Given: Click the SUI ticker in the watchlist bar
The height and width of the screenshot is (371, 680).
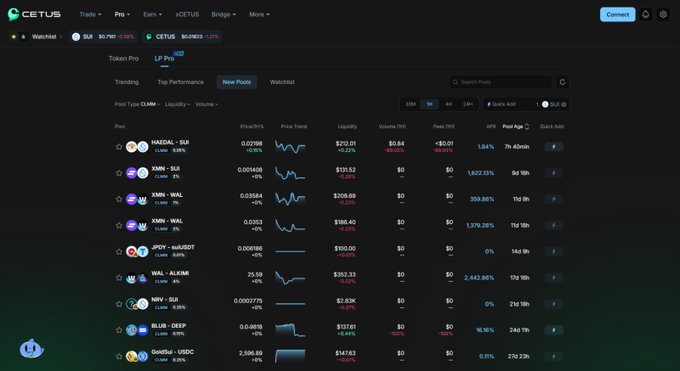Looking at the screenshot, I should click(103, 37).
